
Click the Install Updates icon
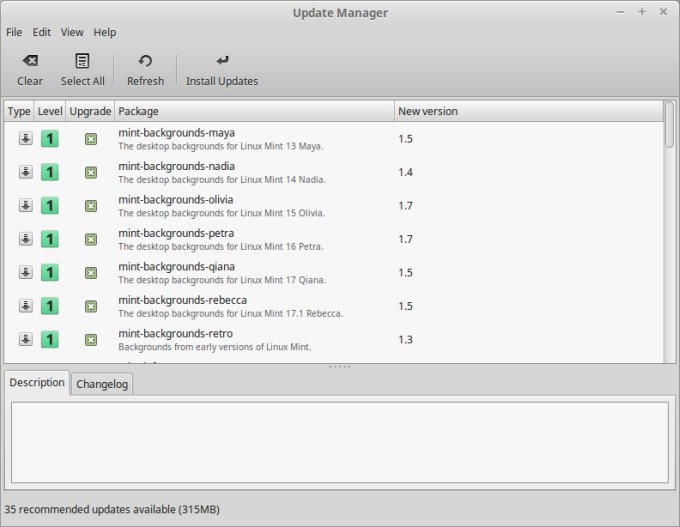click(x=222, y=62)
